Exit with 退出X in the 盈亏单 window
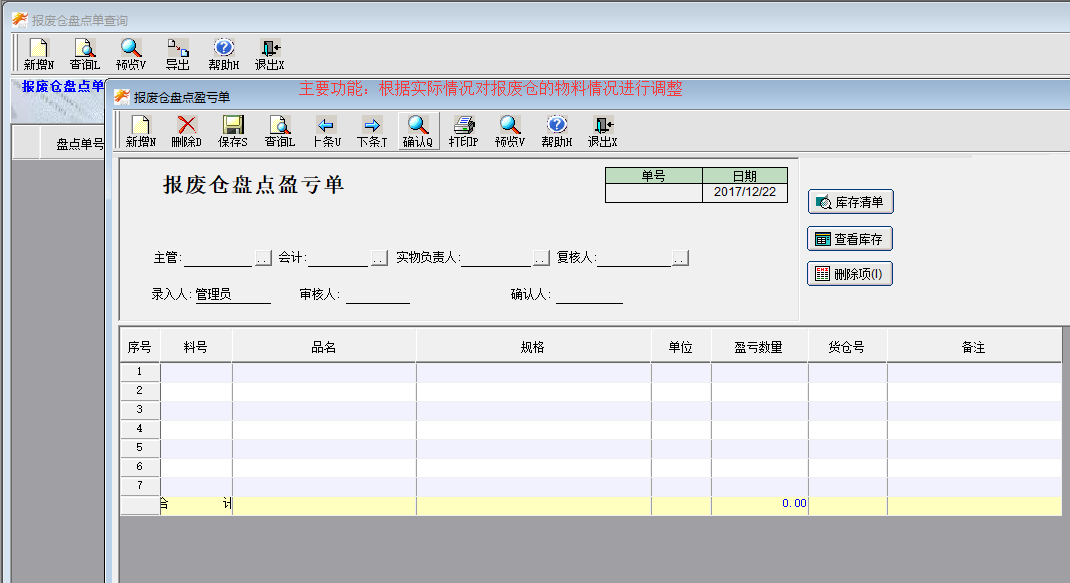 coord(603,132)
